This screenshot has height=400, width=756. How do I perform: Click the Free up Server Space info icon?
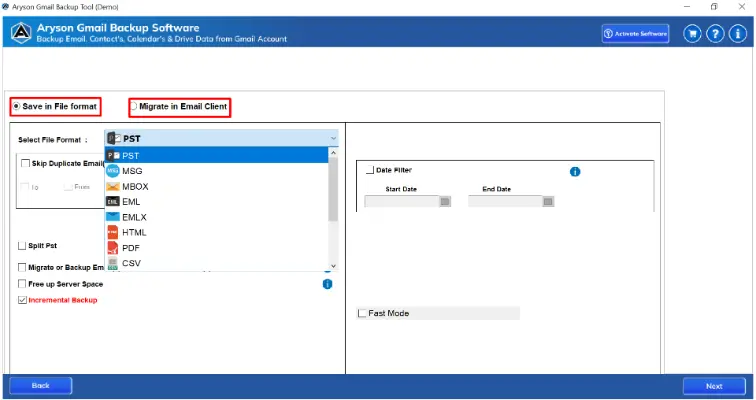327,284
